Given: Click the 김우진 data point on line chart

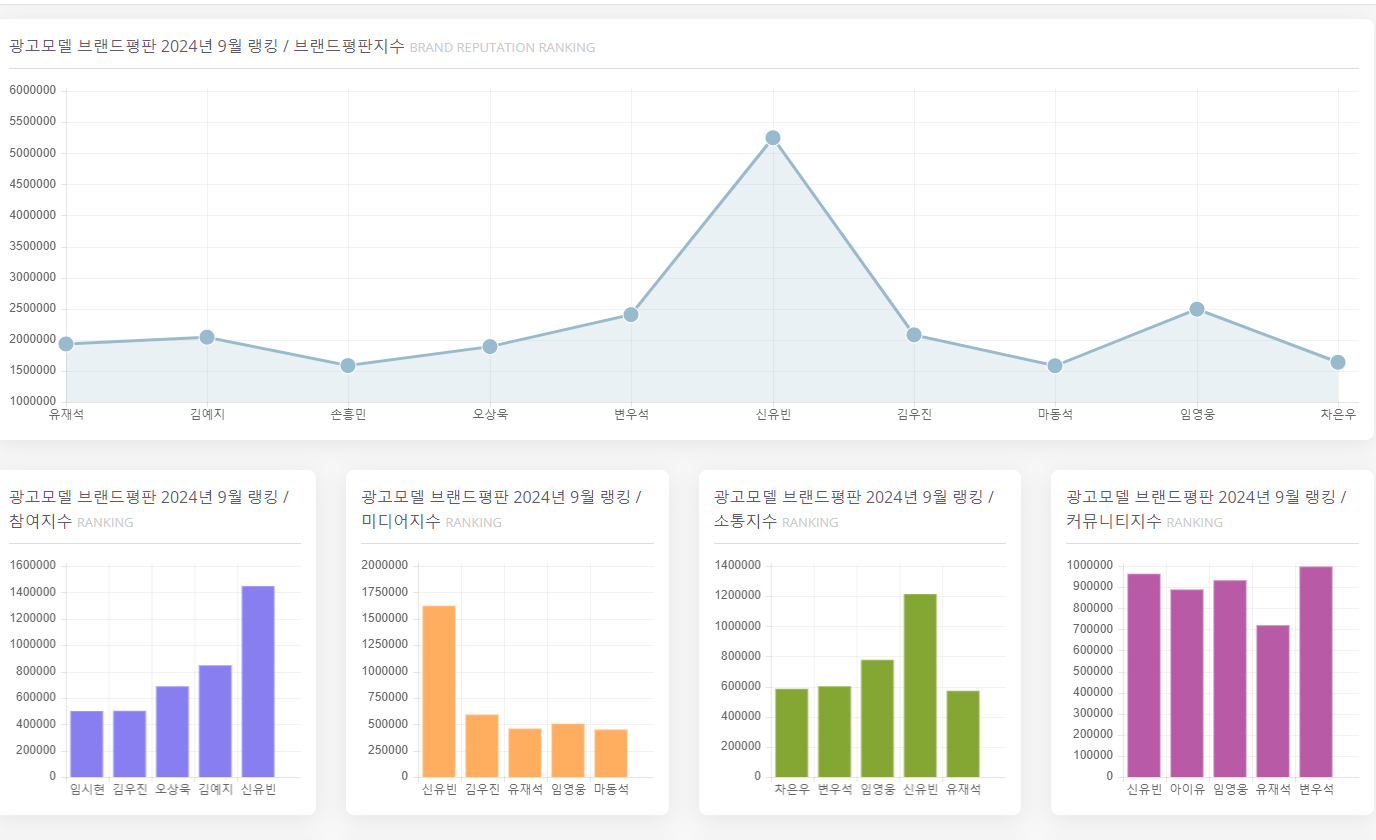Looking at the screenshot, I should coord(914,335).
